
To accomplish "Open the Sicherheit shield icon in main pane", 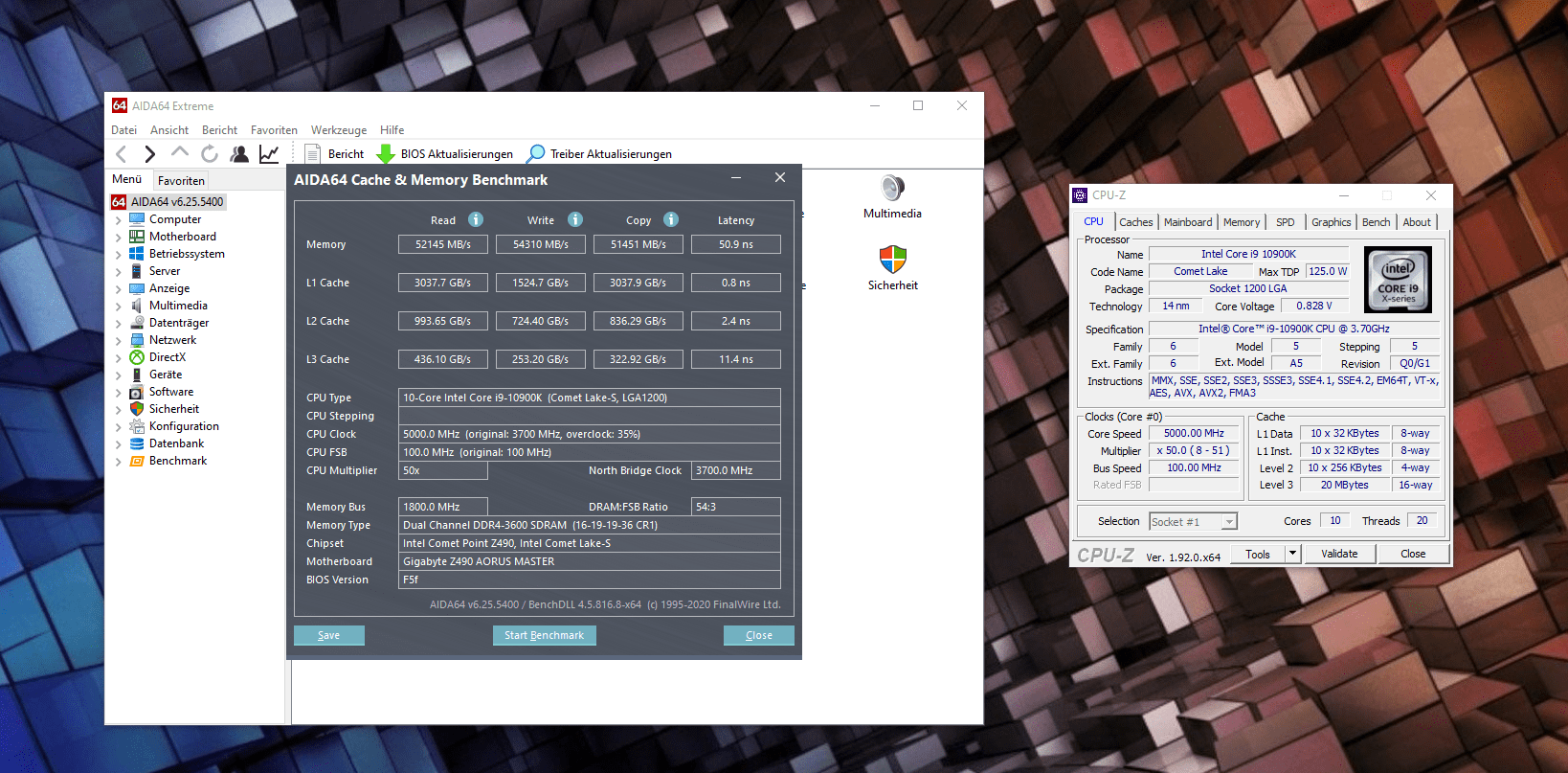I will coord(892,259).
